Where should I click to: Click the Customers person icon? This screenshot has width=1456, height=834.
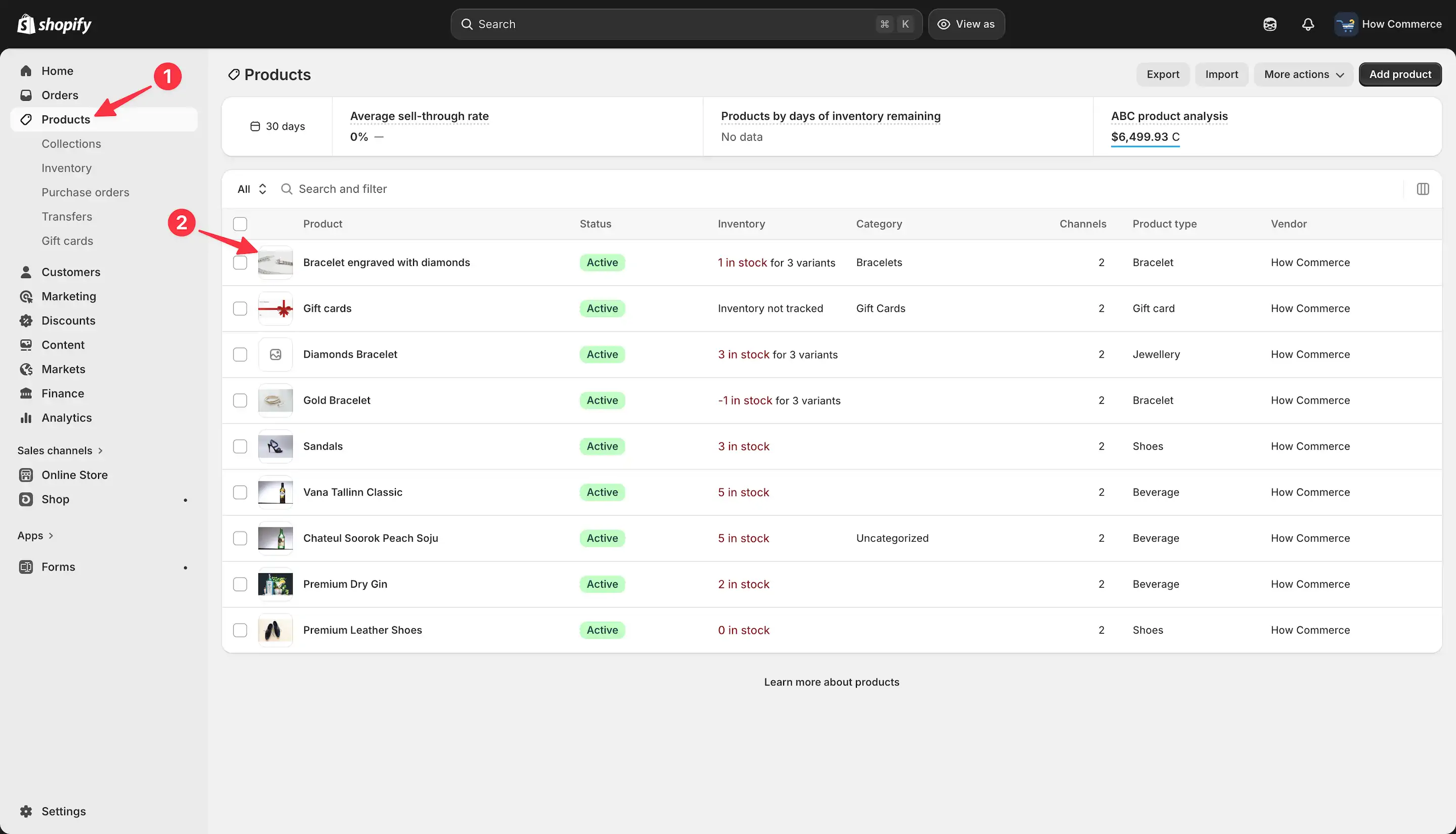26,272
